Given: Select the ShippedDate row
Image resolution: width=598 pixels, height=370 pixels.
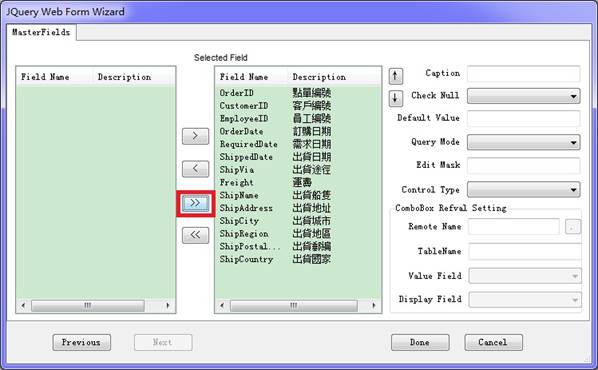Looking at the screenshot, I should tap(297, 157).
